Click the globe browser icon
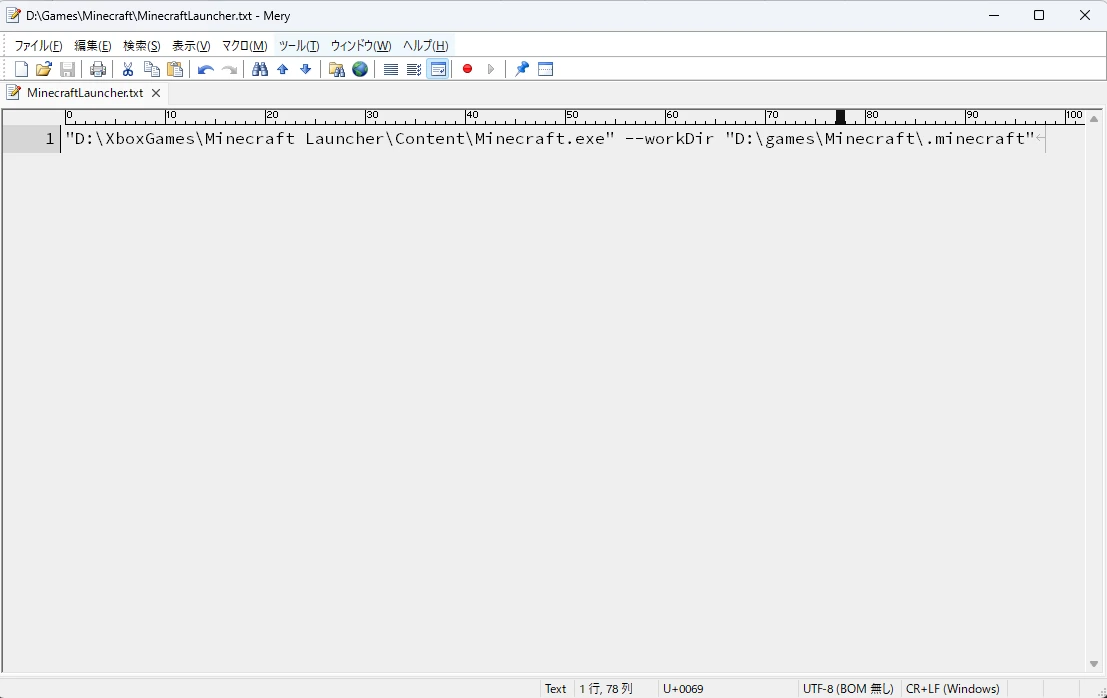Screen dimensions: 1107x698 [x=360, y=69]
